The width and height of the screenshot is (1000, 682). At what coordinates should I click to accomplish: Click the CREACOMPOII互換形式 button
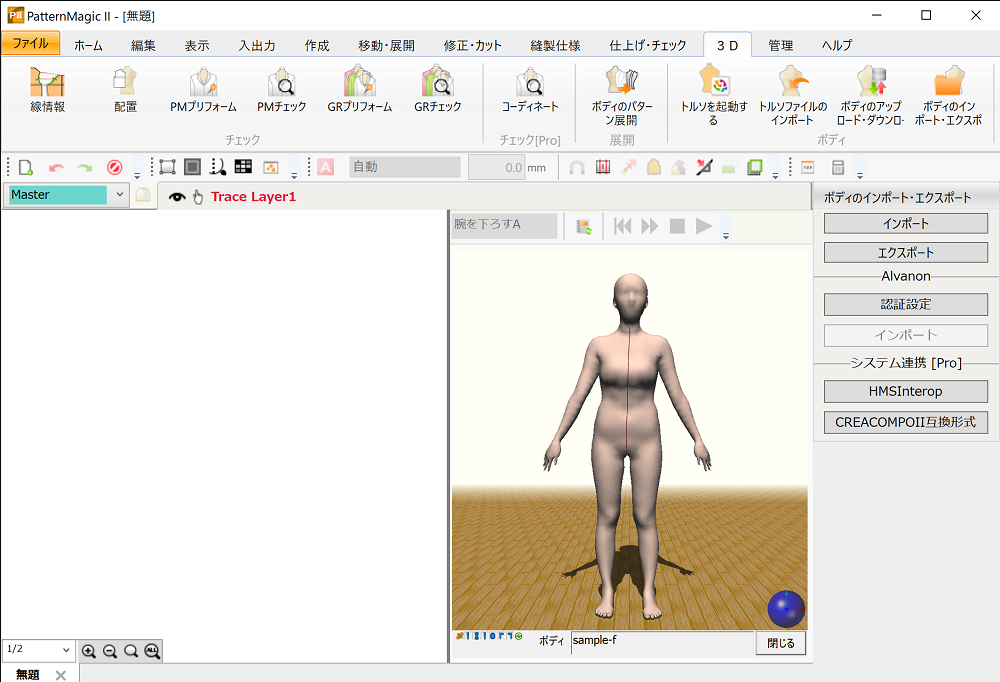point(906,422)
